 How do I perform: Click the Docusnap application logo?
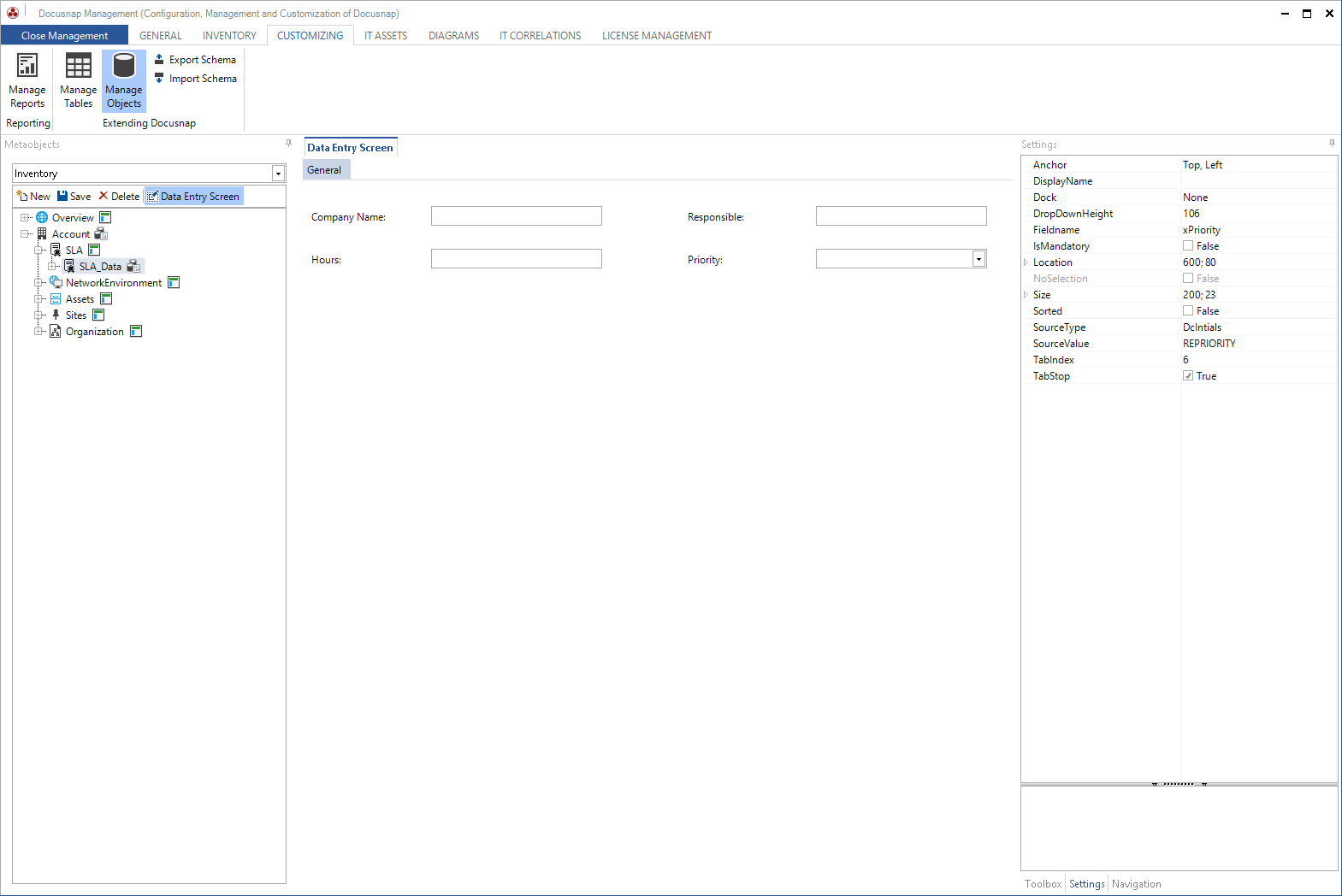pyautogui.click(x=13, y=12)
